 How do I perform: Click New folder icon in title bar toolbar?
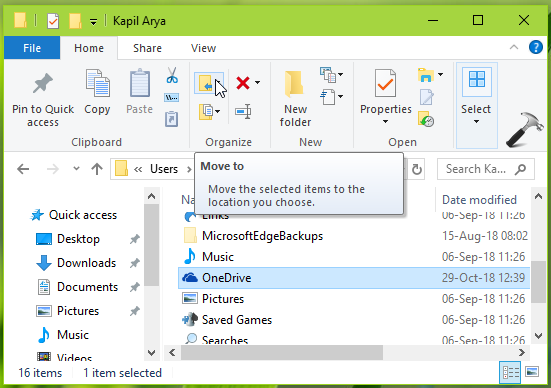75,21
